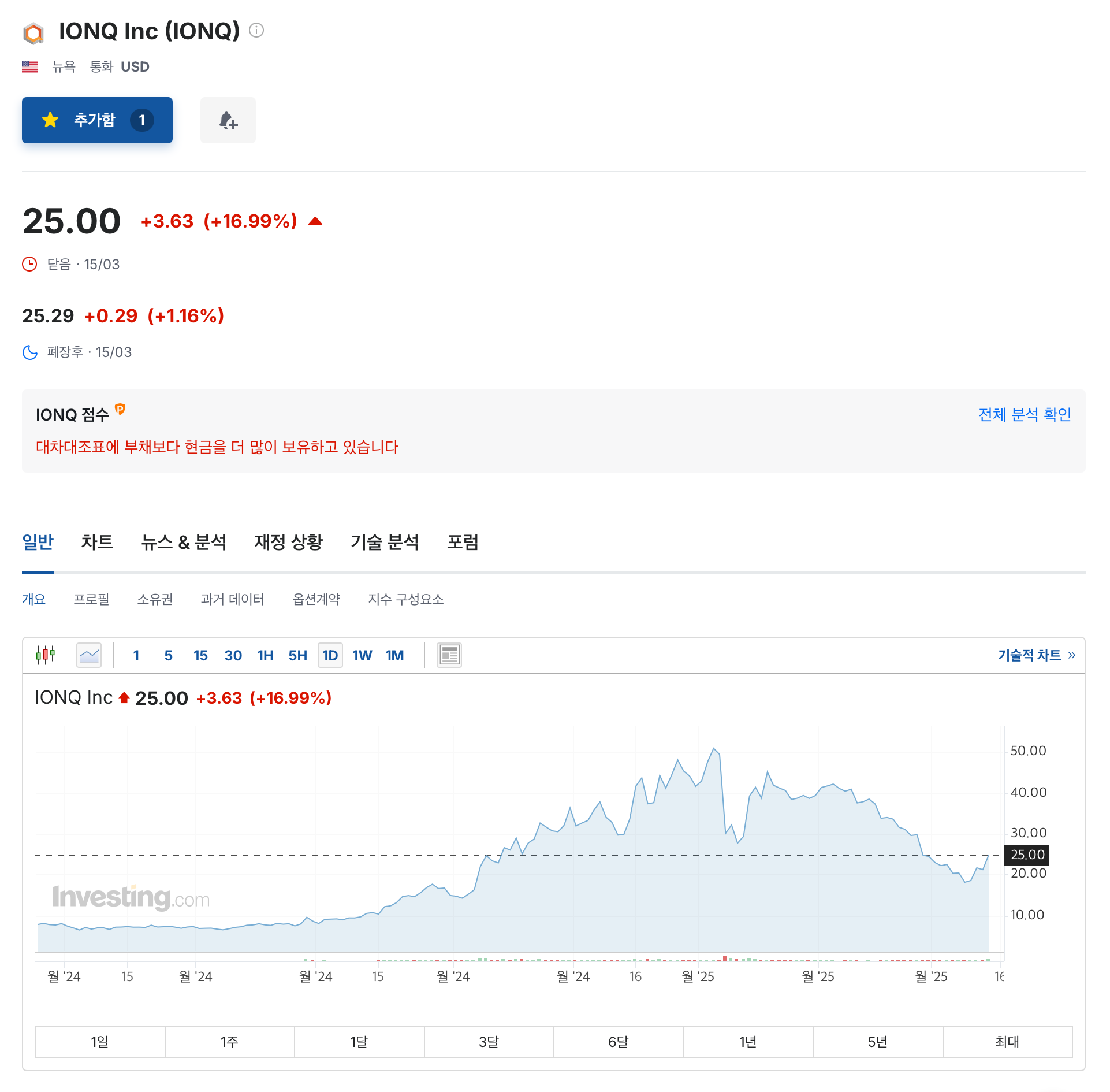Click the large 25.00 price at top

tap(72, 221)
